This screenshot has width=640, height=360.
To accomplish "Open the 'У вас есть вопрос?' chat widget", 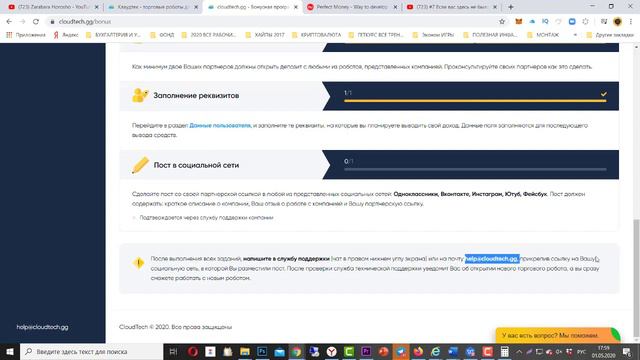I will click(558, 335).
